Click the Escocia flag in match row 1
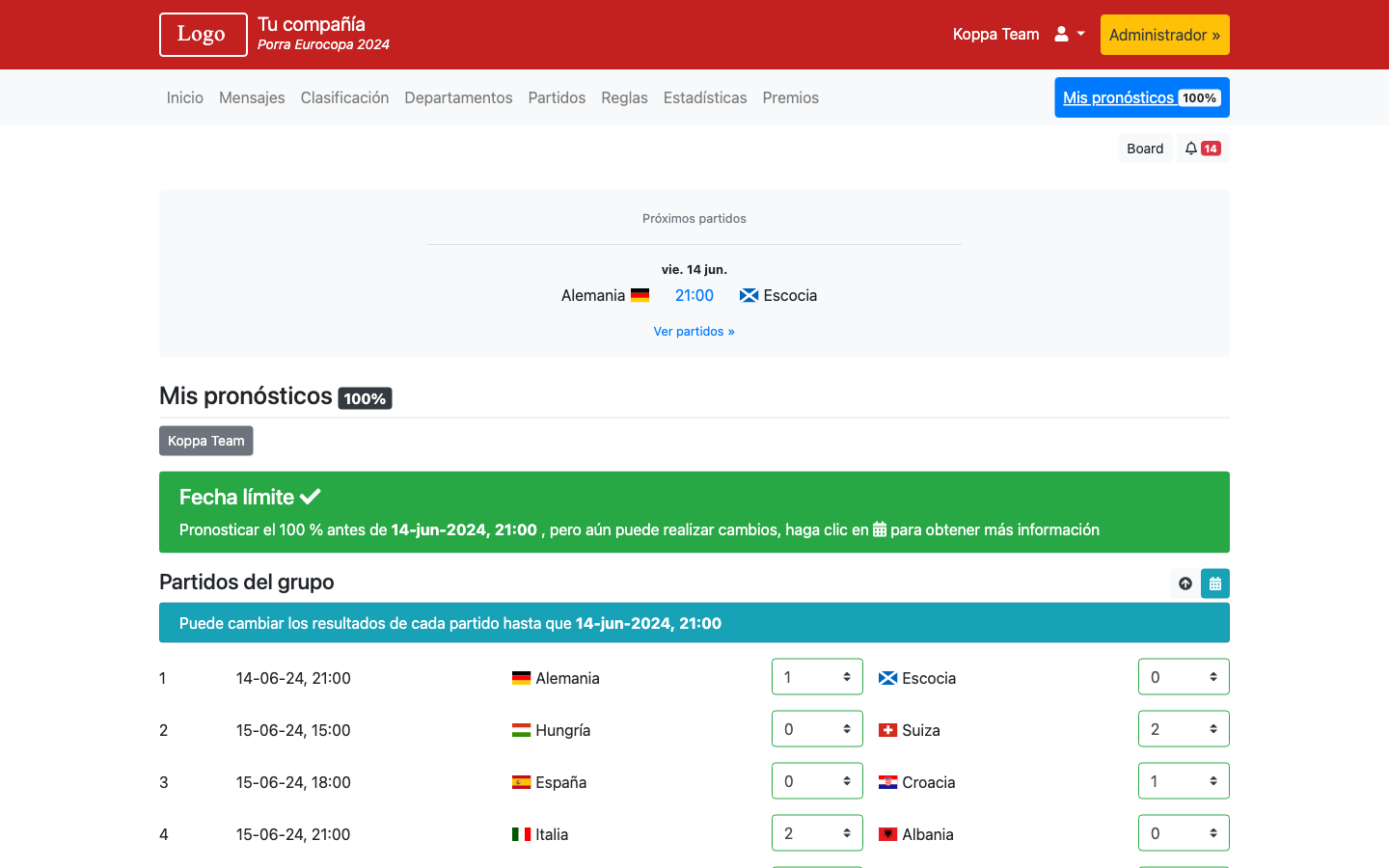This screenshot has height=868, width=1389. coord(887,678)
